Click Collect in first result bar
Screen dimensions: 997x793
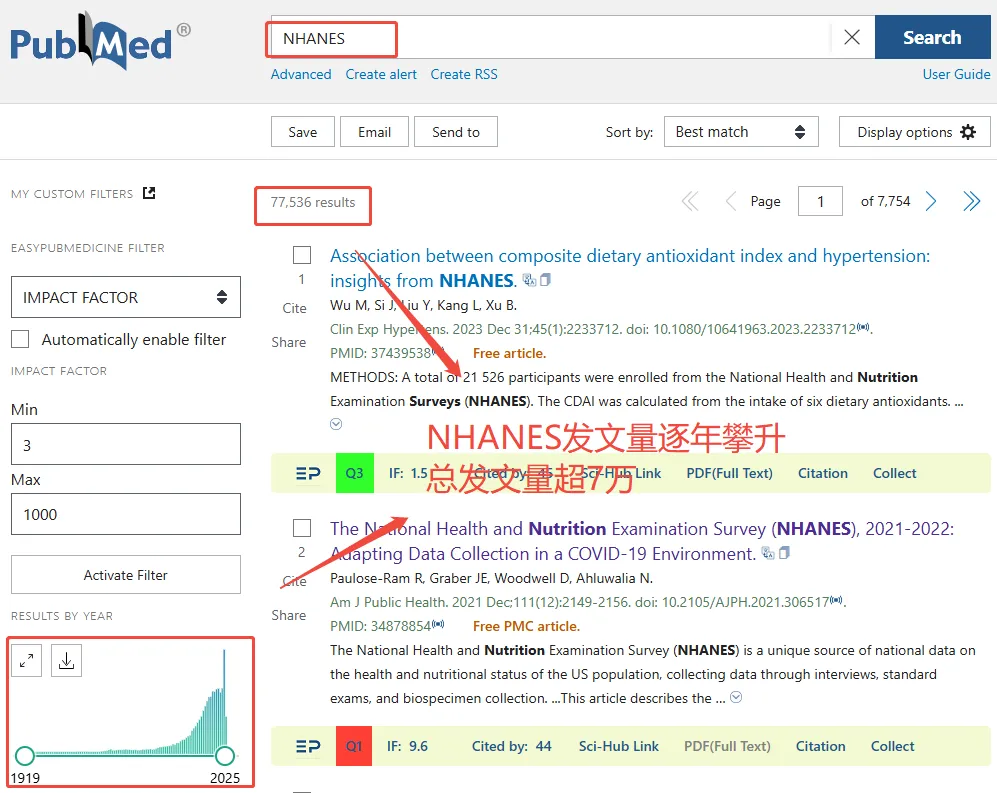pos(895,473)
